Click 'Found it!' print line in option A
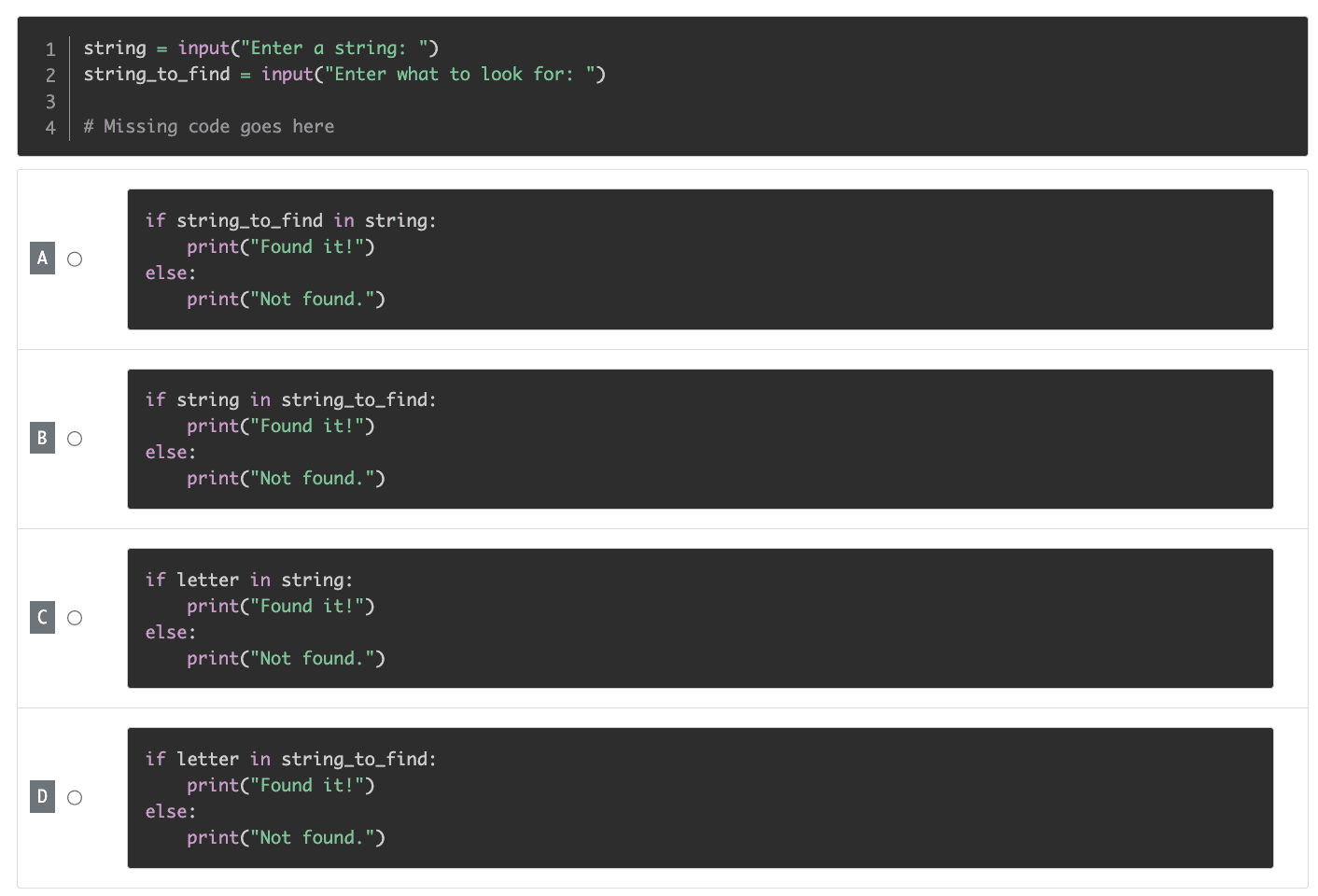1318x896 pixels. pos(281,246)
